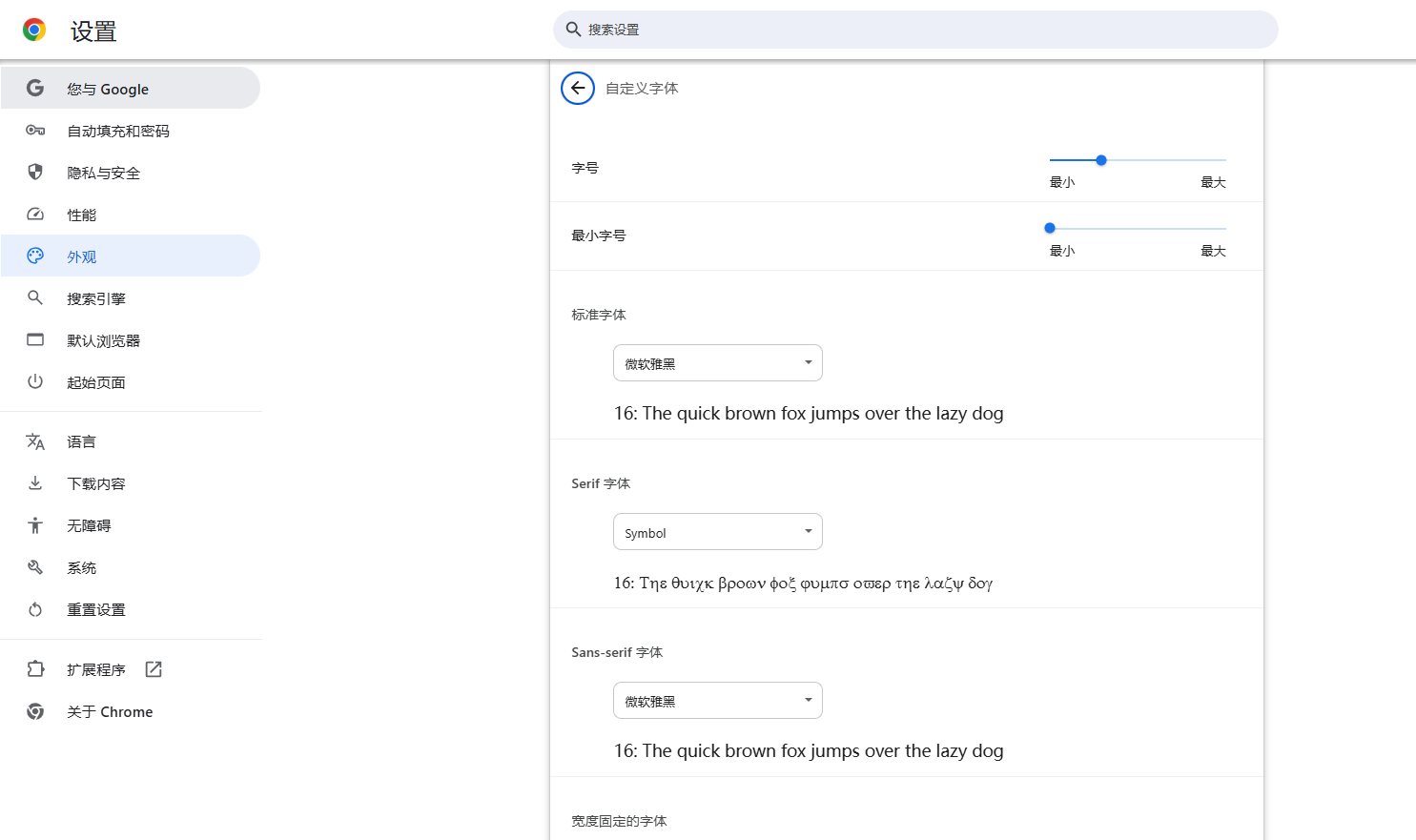This screenshot has width=1416, height=840.
Task: Open the Serif 字体 dropdown showing Symbol
Action: click(x=718, y=532)
